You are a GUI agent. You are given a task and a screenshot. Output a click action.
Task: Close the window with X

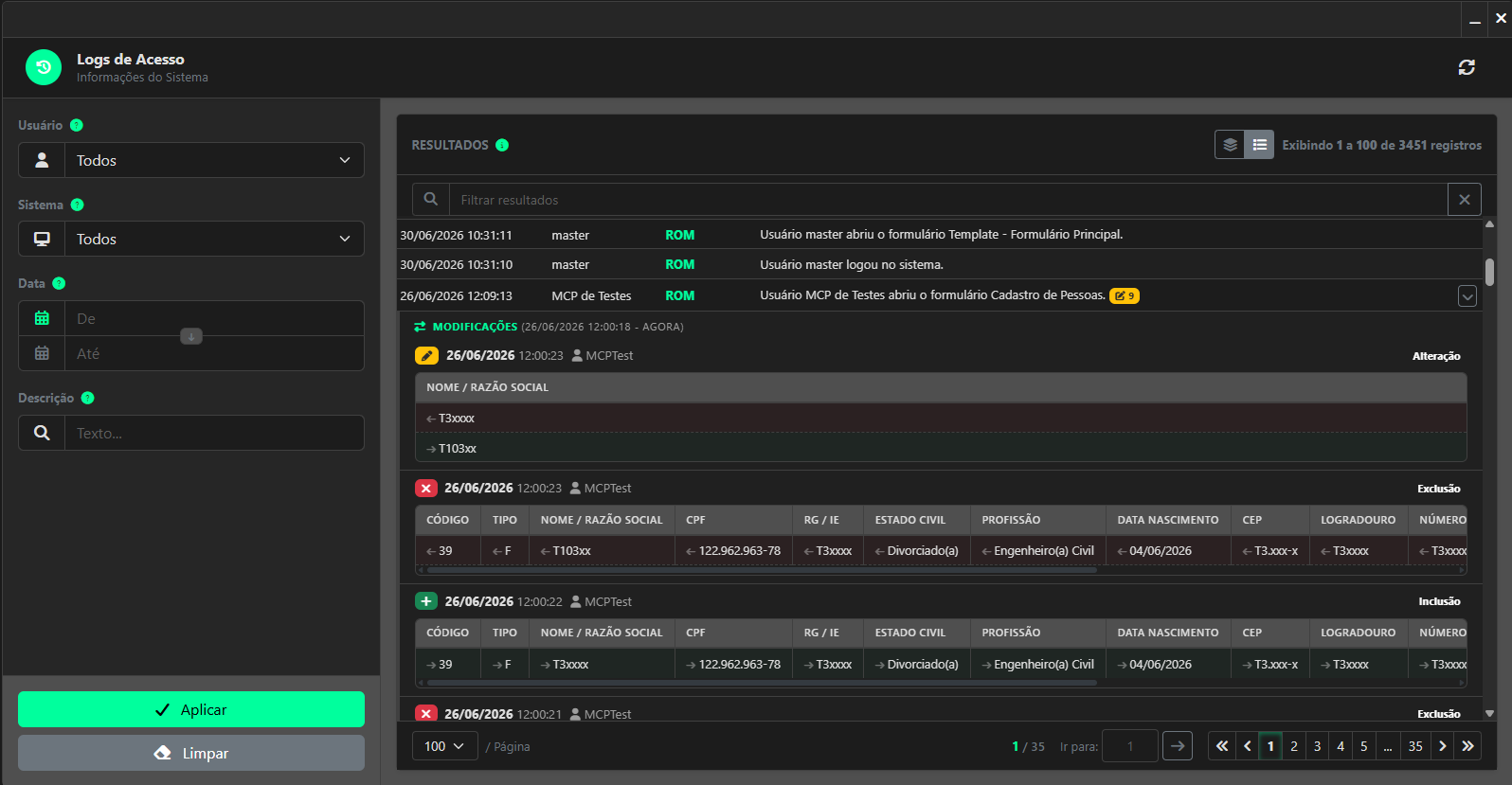(1501, 19)
